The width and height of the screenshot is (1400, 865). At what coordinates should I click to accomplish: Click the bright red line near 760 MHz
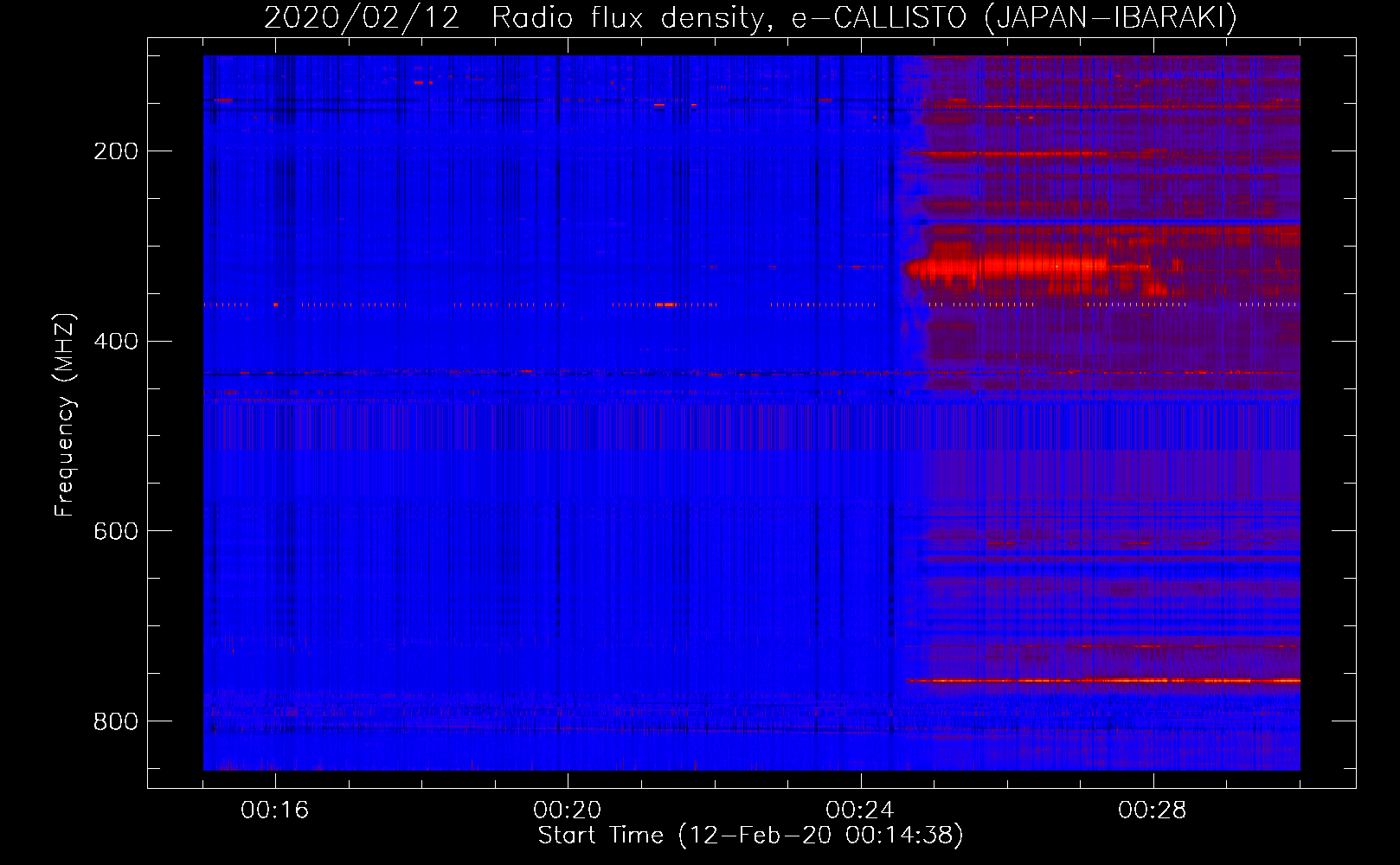[x=1103, y=681]
